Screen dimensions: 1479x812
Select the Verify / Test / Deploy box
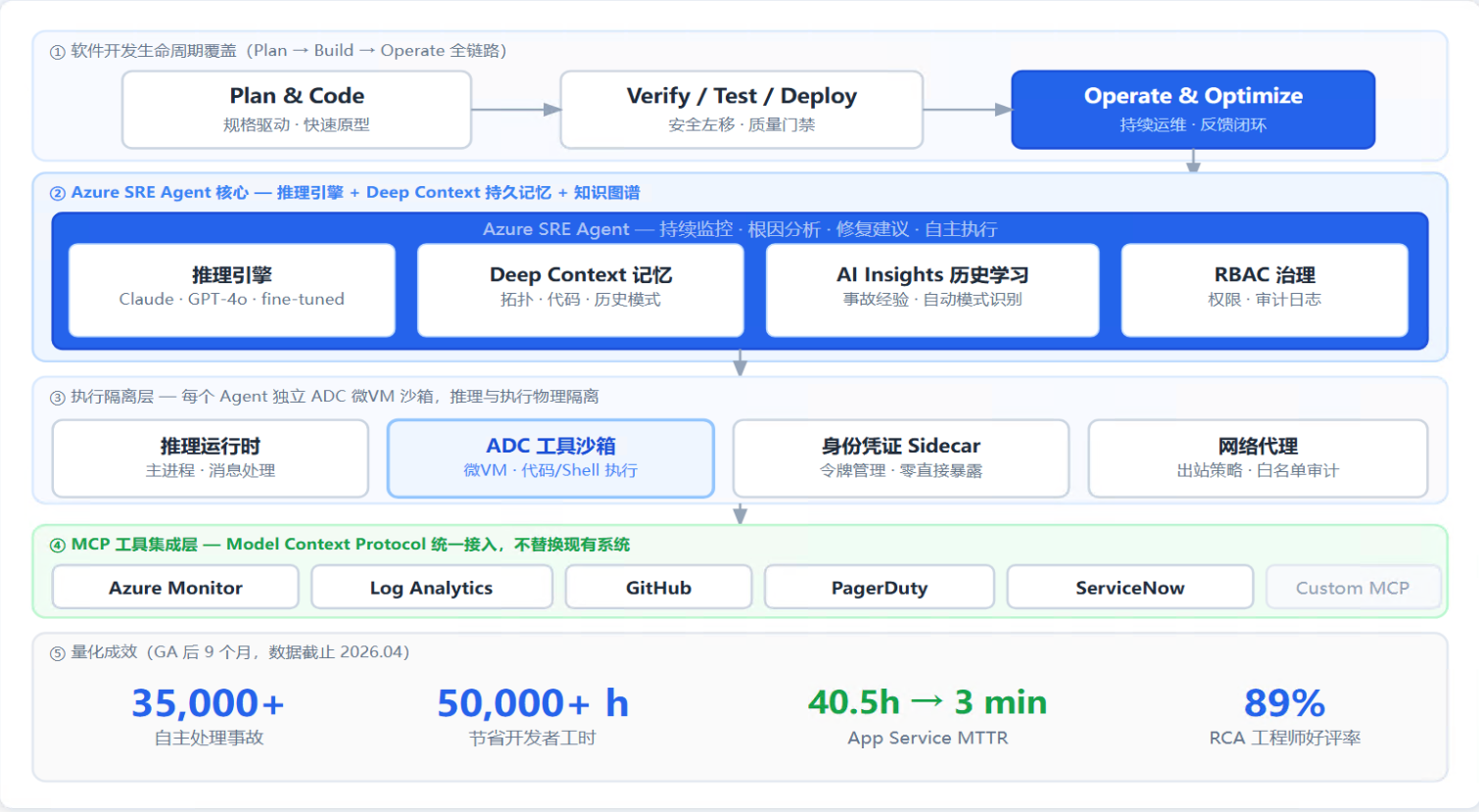click(x=741, y=110)
